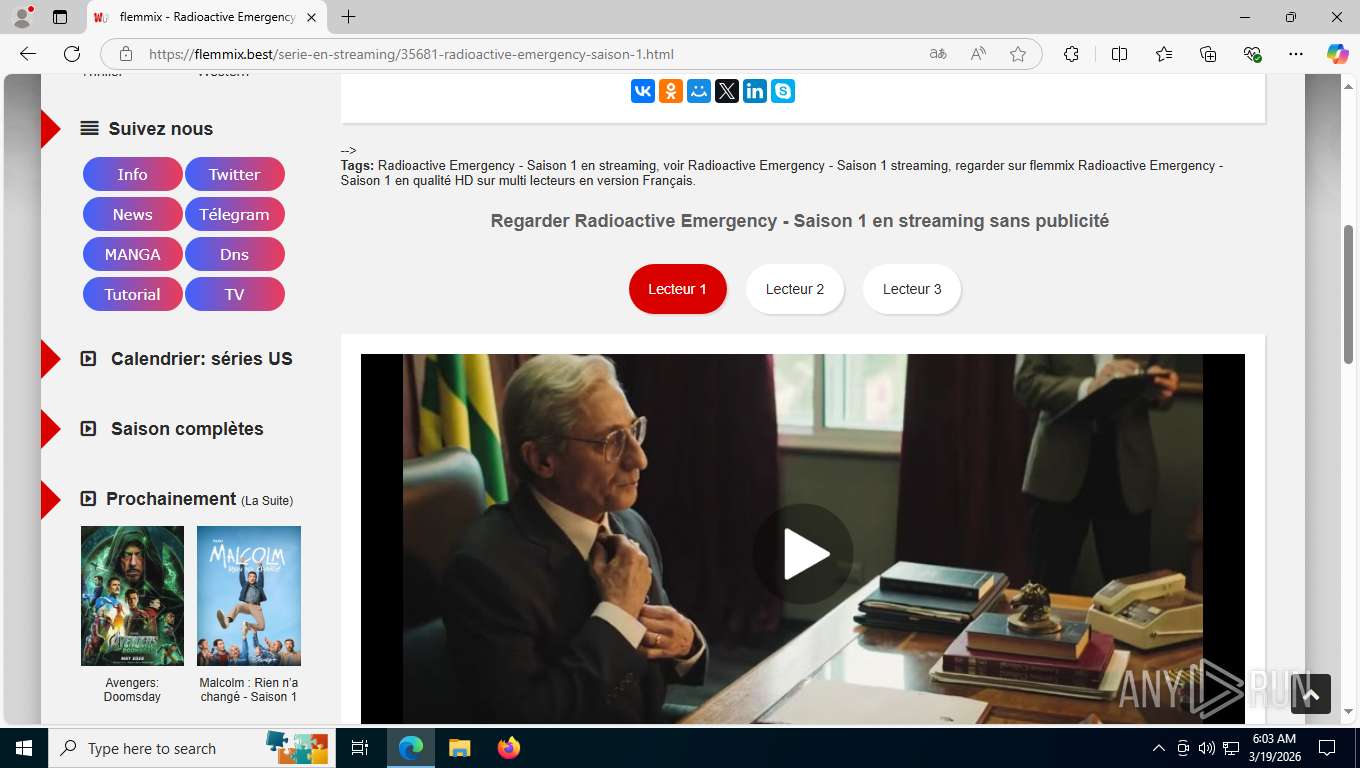Share via Moi Mir blue icon
Image resolution: width=1360 pixels, height=768 pixels.
(699, 91)
